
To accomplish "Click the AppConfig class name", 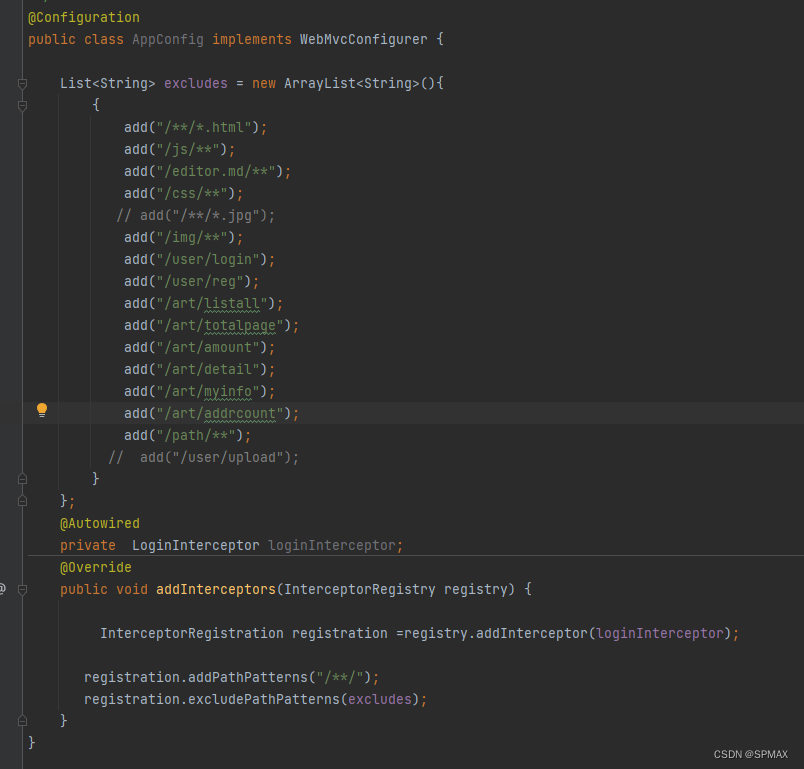I will (x=168, y=39).
